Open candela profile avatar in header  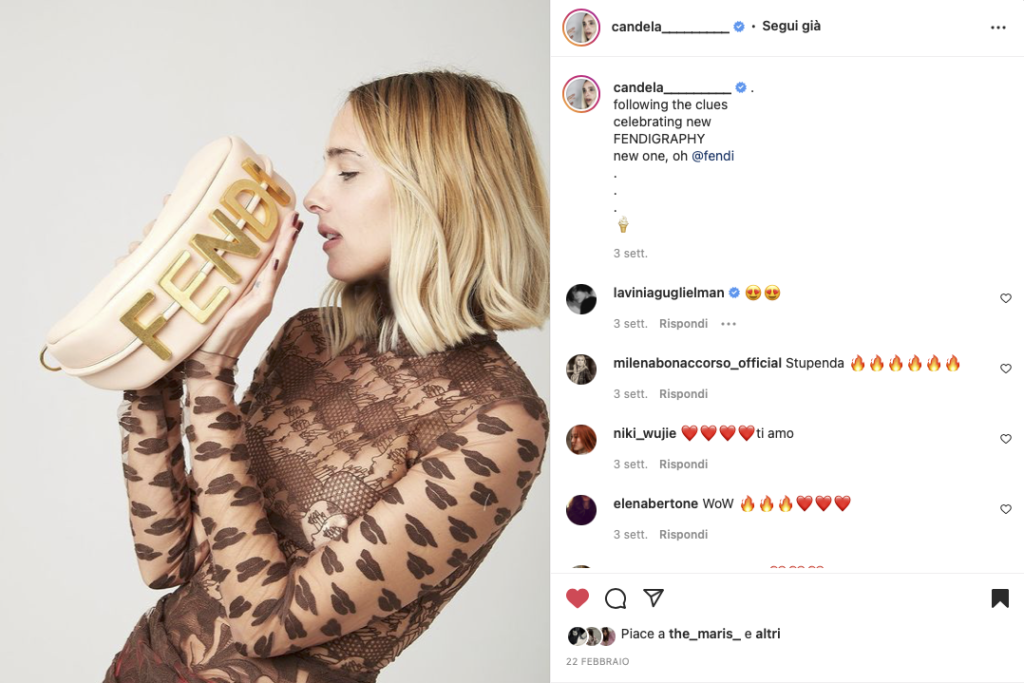click(581, 27)
